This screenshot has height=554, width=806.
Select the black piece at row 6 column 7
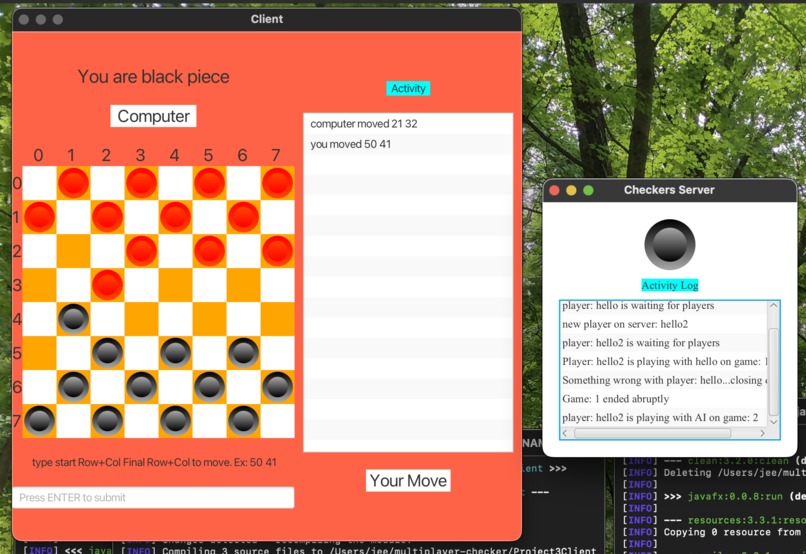278,387
